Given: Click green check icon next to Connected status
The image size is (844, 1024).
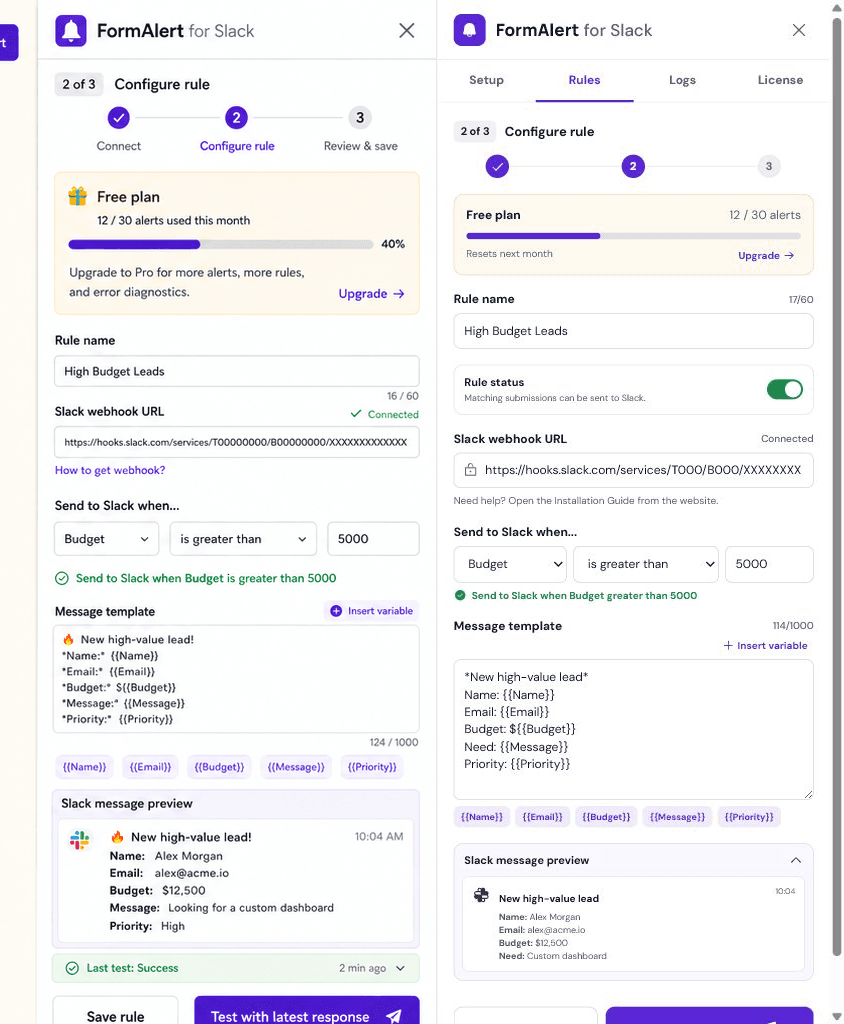Looking at the screenshot, I should coord(356,413).
